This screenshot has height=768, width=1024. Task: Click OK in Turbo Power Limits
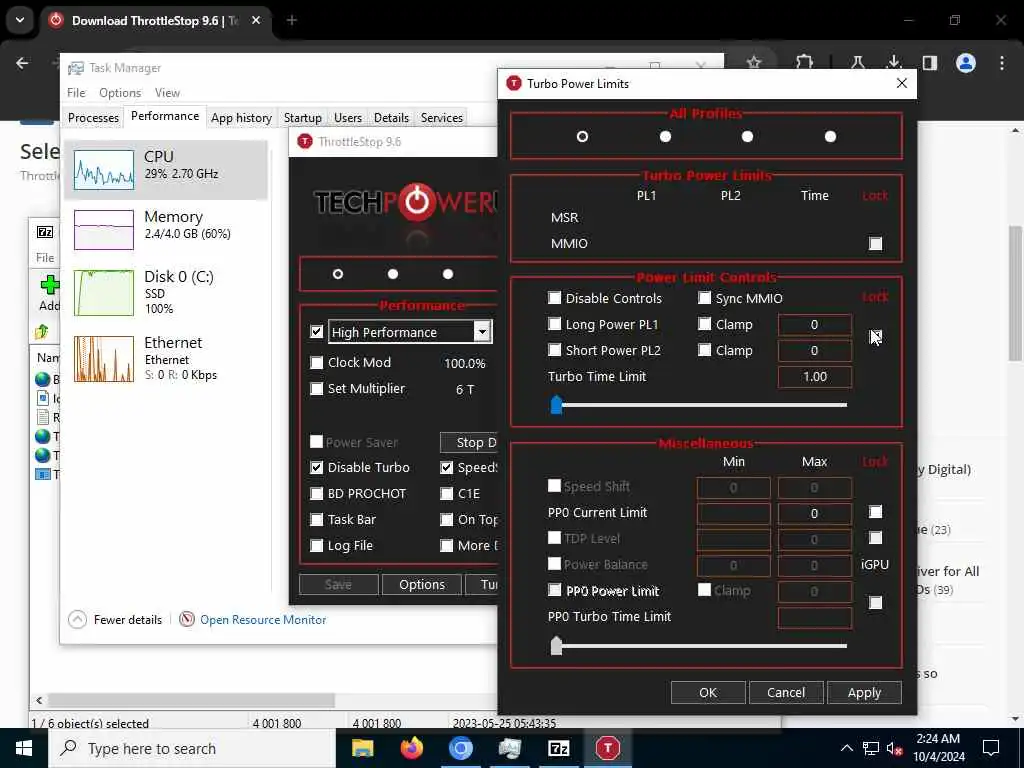tap(708, 692)
